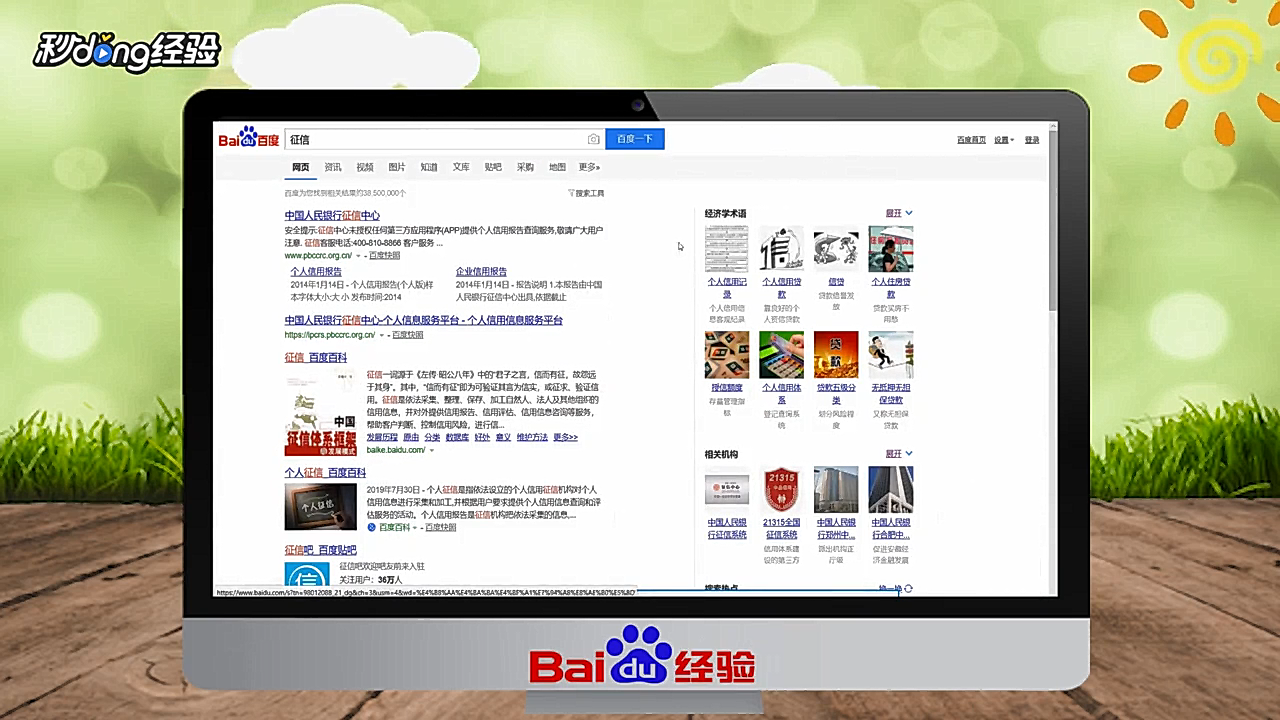Click the 个人信用记录 thumbnail image
The width and height of the screenshot is (1280, 720).
pyautogui.click(x=727, y=249)
